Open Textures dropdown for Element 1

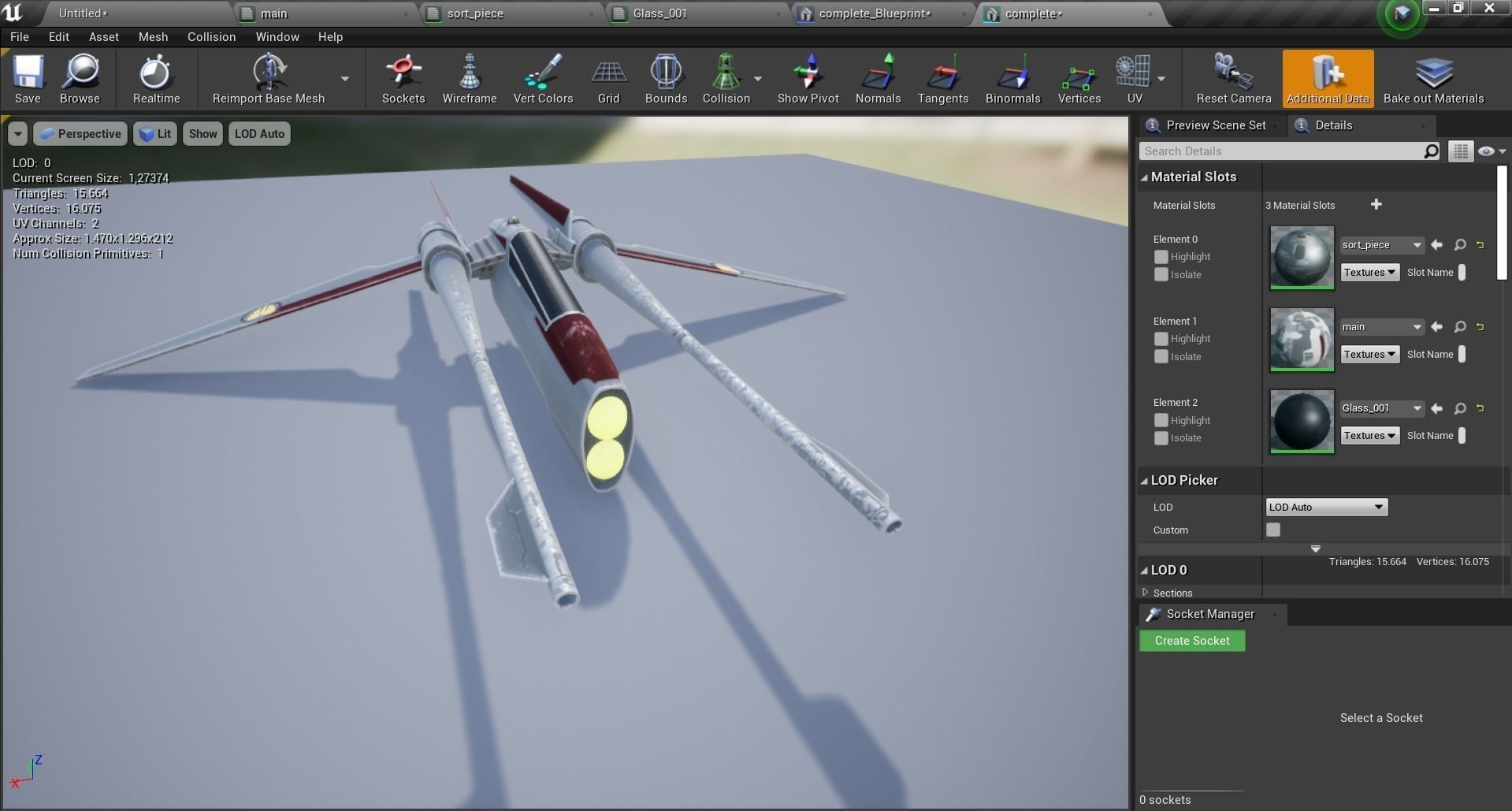click(1369, 355)
